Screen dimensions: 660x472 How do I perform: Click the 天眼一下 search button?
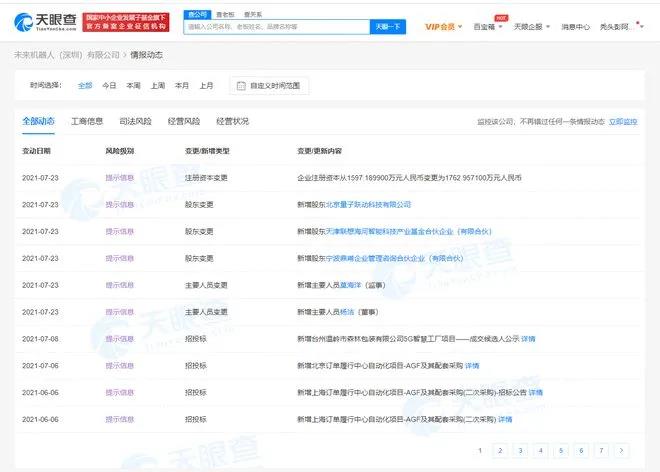click(x=390, y=27)
